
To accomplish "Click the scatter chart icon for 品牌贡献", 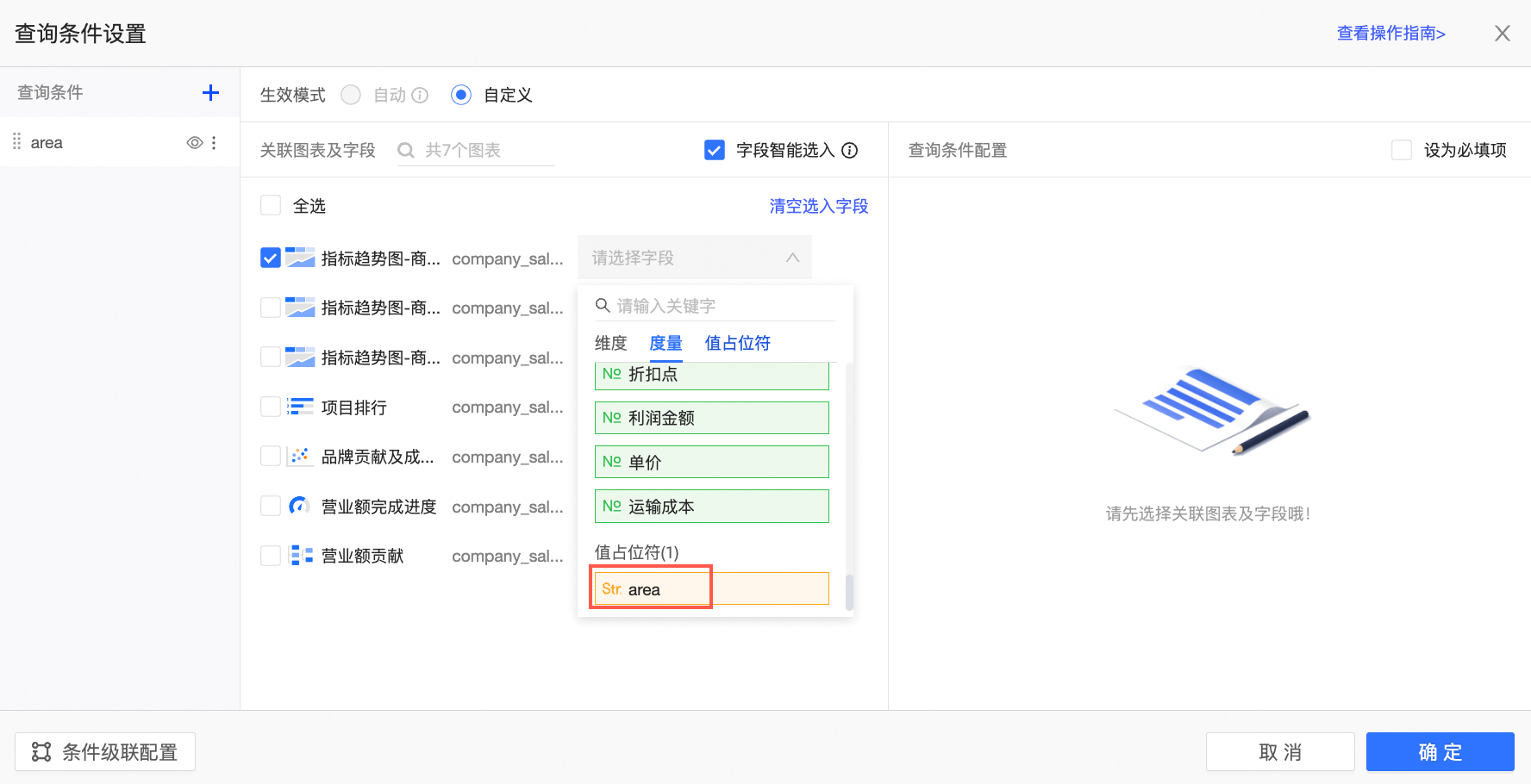I will click(299, 457).
